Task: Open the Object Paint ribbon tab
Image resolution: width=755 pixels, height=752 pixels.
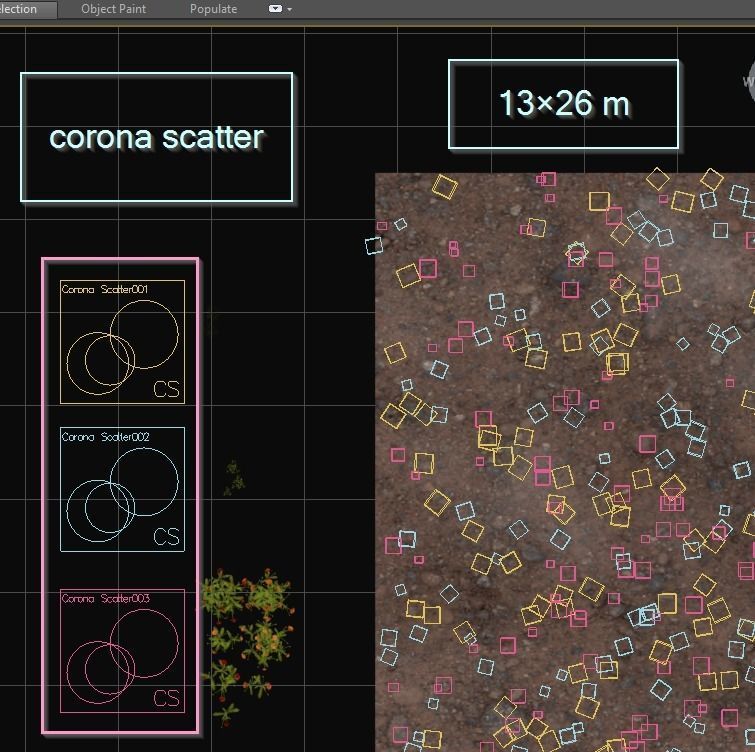Action: coord(113,9)
